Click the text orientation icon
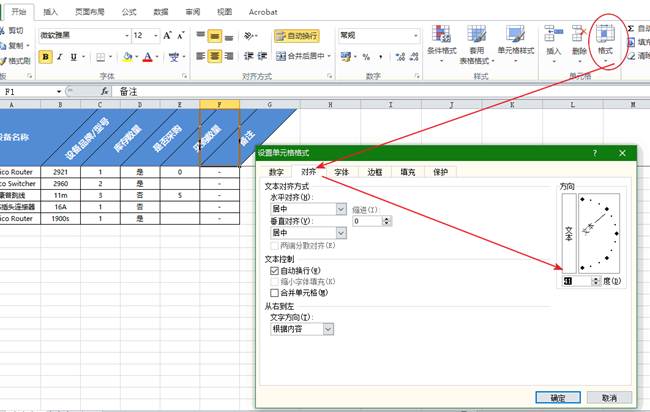The width and height of the screenshot is (650, 412). [249, 36]
